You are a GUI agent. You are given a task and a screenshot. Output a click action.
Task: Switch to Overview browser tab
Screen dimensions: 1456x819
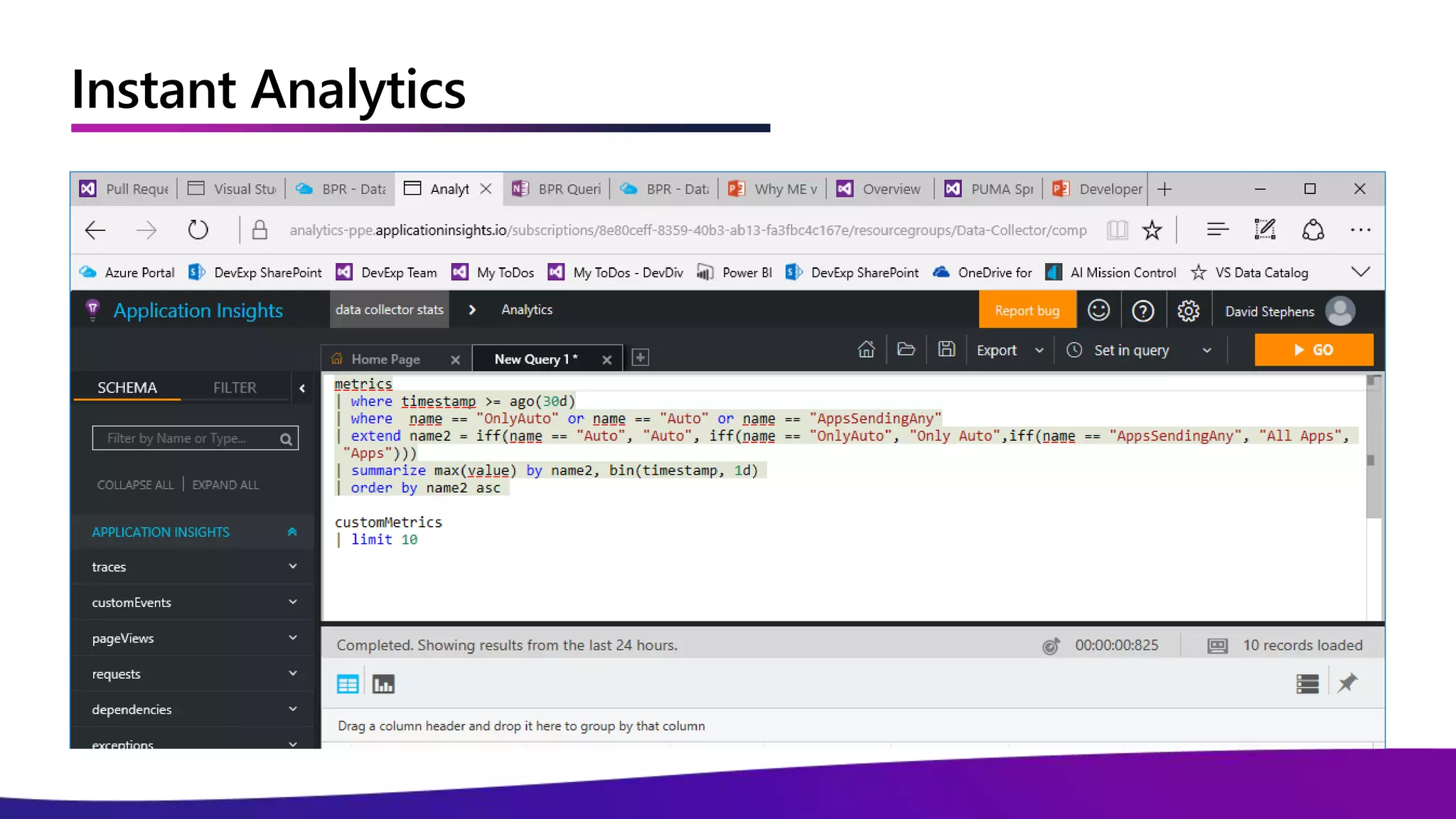pos(880,189)
